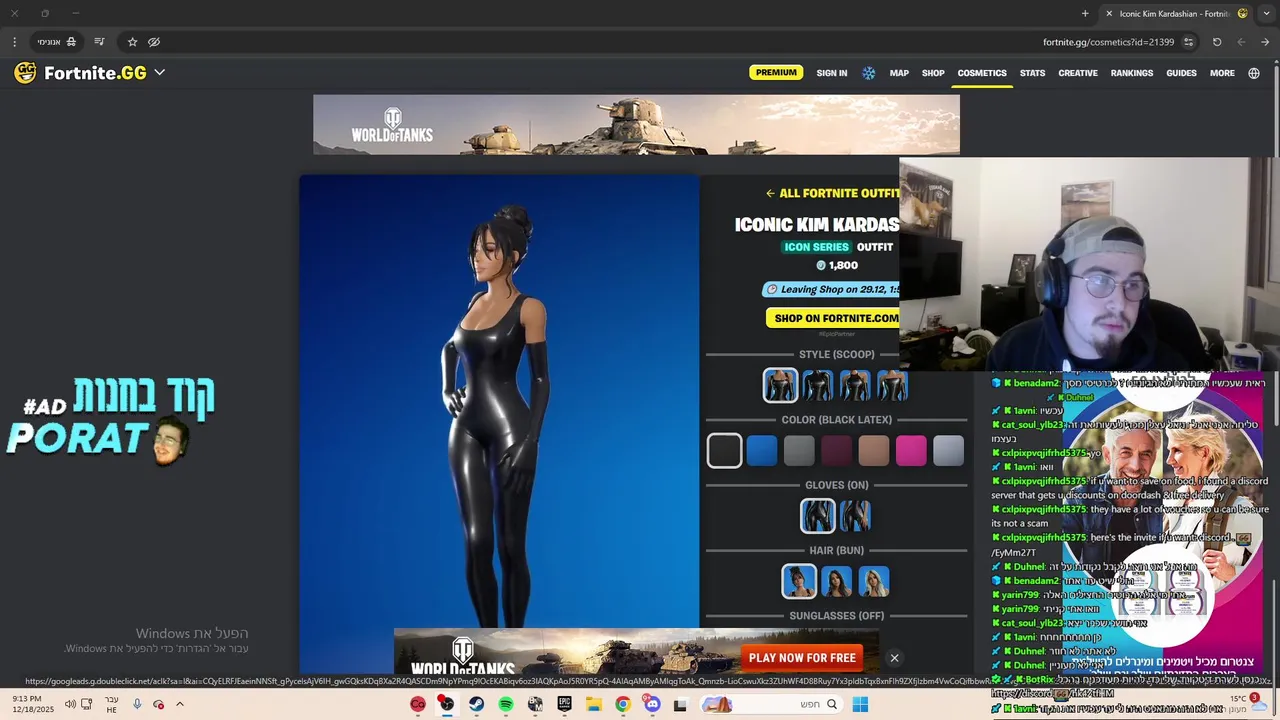
Task: Click the snowflake icon in the nav bar
Action: pos(868,73)
